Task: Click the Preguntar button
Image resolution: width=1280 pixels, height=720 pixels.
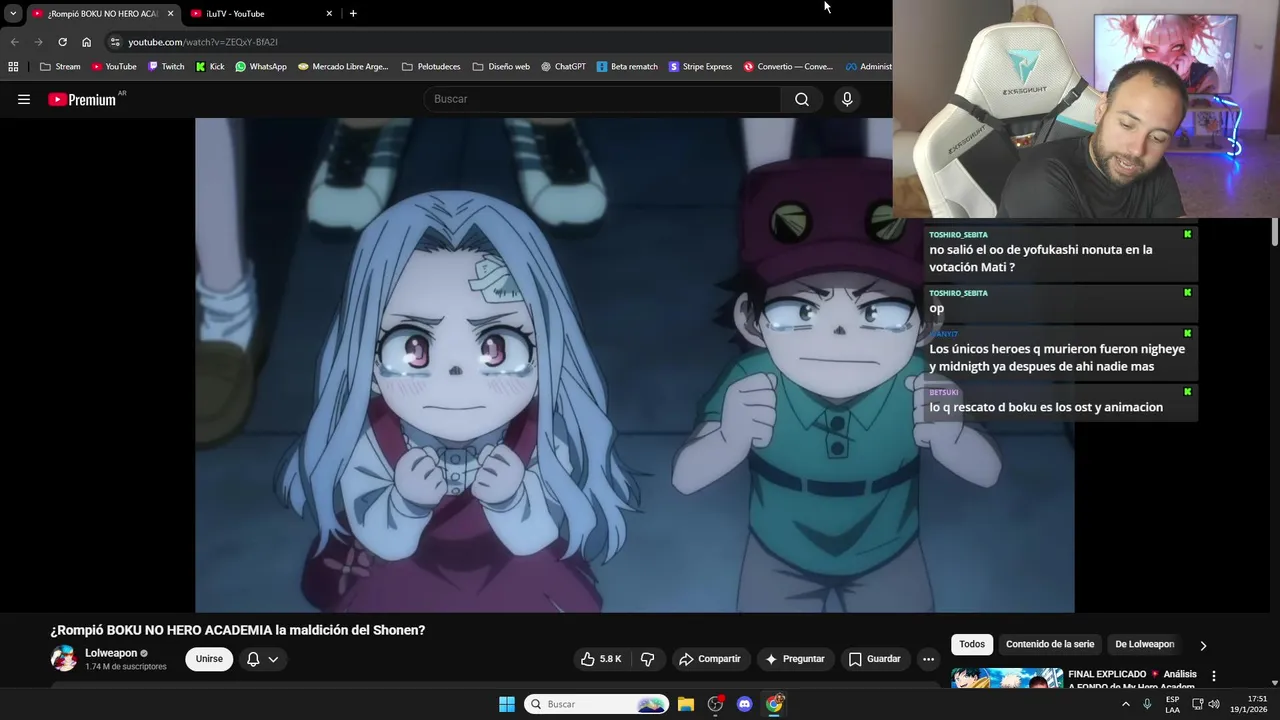Action: (795, 659)
